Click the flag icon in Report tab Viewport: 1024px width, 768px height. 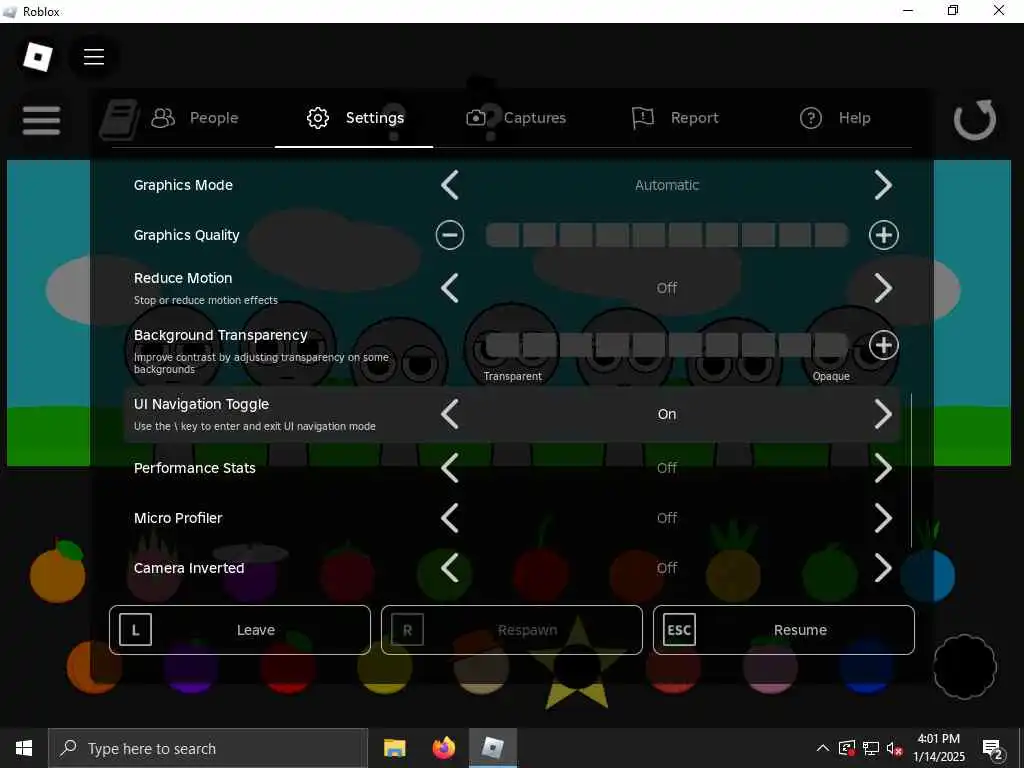coord(643,118)
